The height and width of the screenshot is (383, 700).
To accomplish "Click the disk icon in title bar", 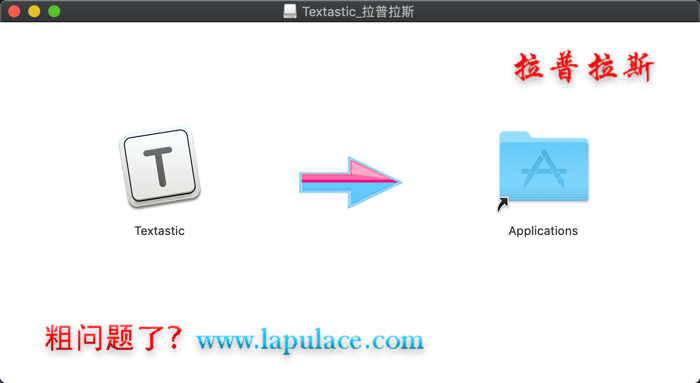I will 290,11.
